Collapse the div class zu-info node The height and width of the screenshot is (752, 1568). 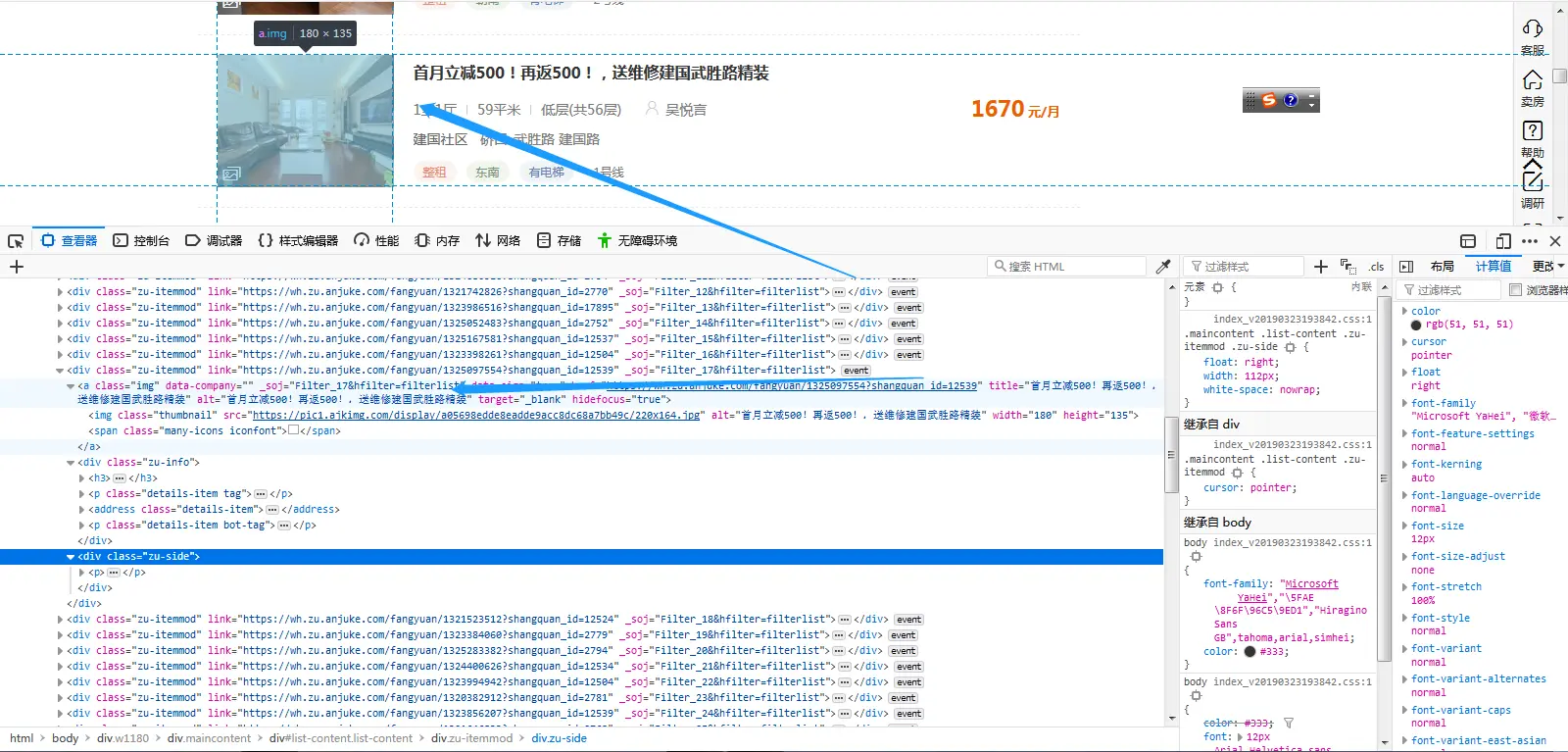click(71, 463)
